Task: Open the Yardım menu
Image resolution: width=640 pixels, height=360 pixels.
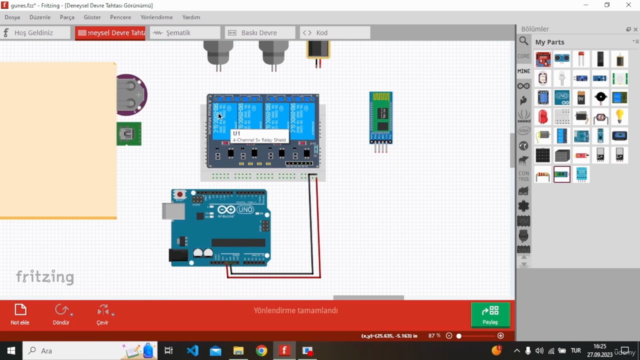Action: pyautogui.click(x=191, y=17)
